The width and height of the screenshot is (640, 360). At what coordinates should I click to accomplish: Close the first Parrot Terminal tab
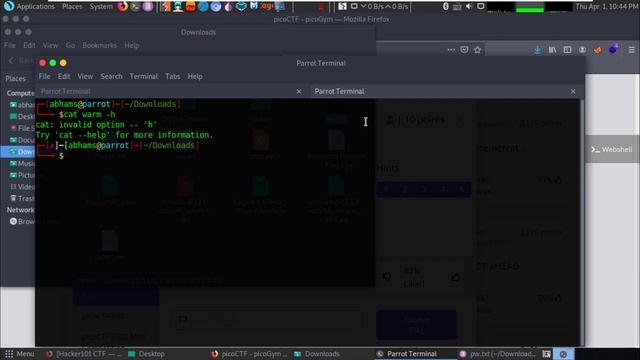click(x=299, y=91)
